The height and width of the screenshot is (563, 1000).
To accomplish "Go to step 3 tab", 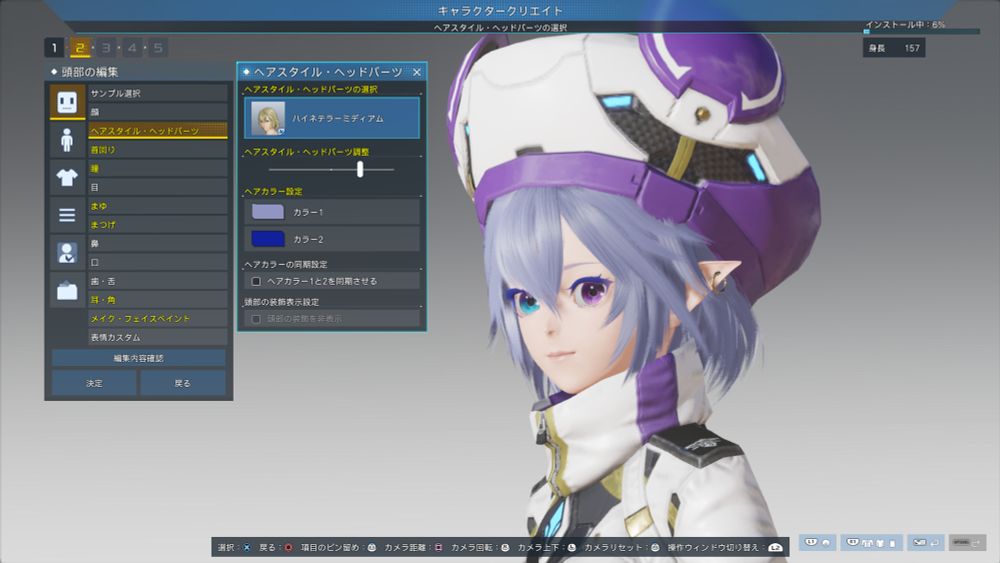I will pos(106,48).
